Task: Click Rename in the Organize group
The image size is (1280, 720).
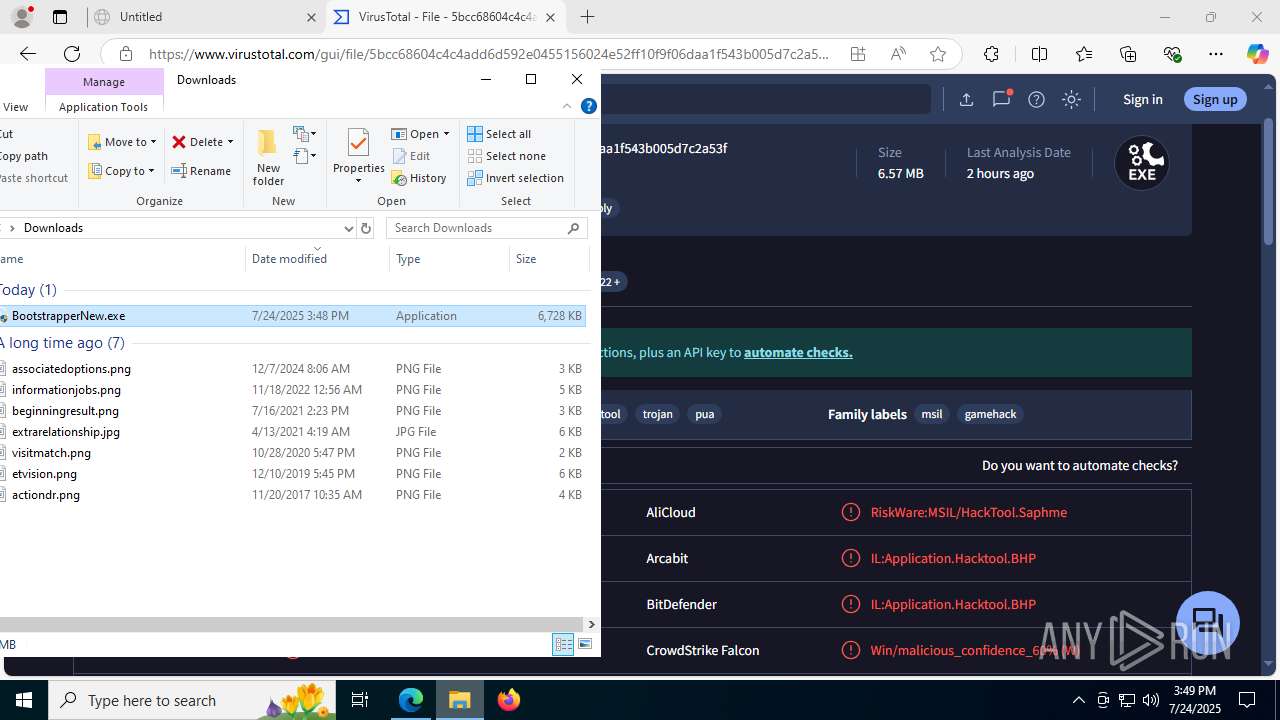Action: click(201, 171)
